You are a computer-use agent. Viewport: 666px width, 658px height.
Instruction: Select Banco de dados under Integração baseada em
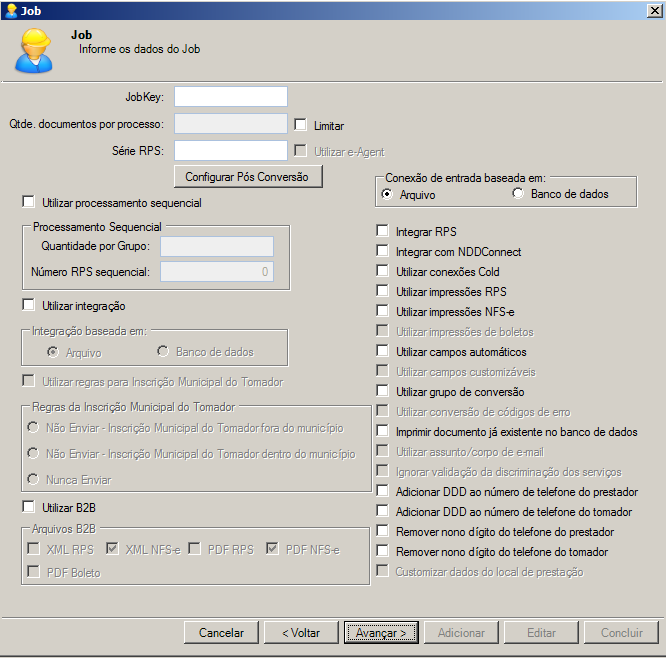tap(163, 351)
